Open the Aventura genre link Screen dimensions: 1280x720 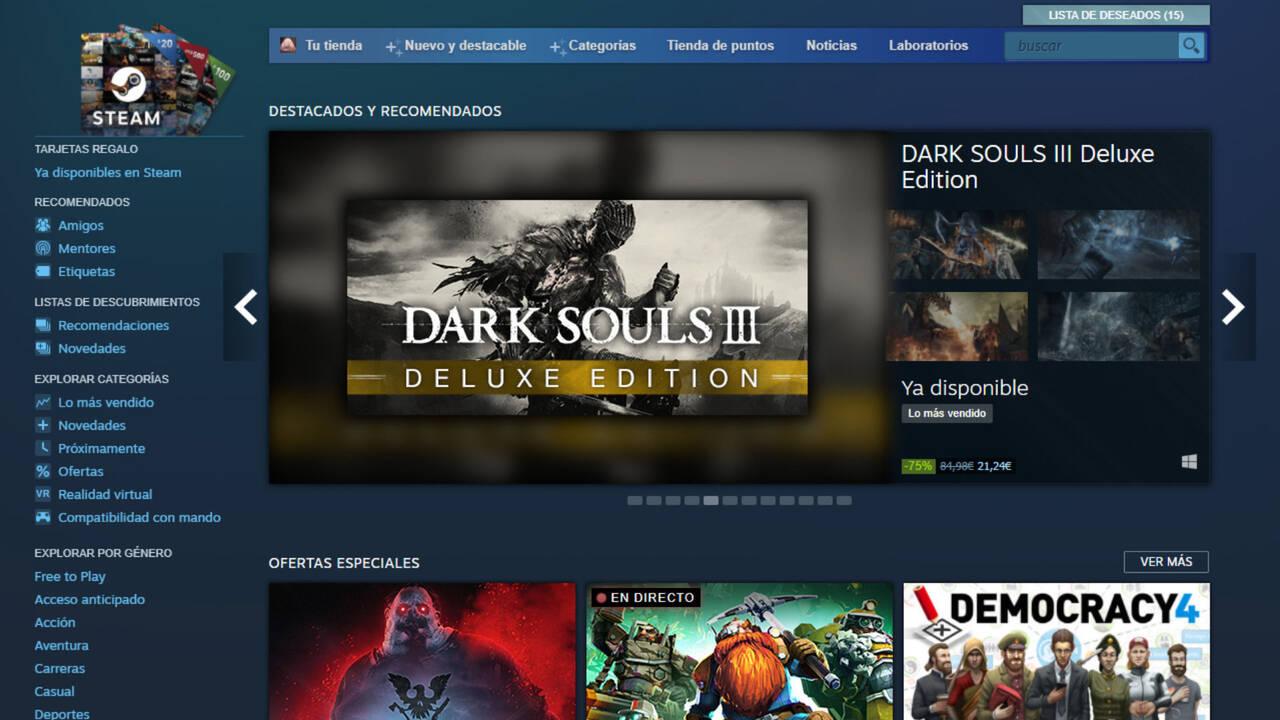(x=61, y=645)
